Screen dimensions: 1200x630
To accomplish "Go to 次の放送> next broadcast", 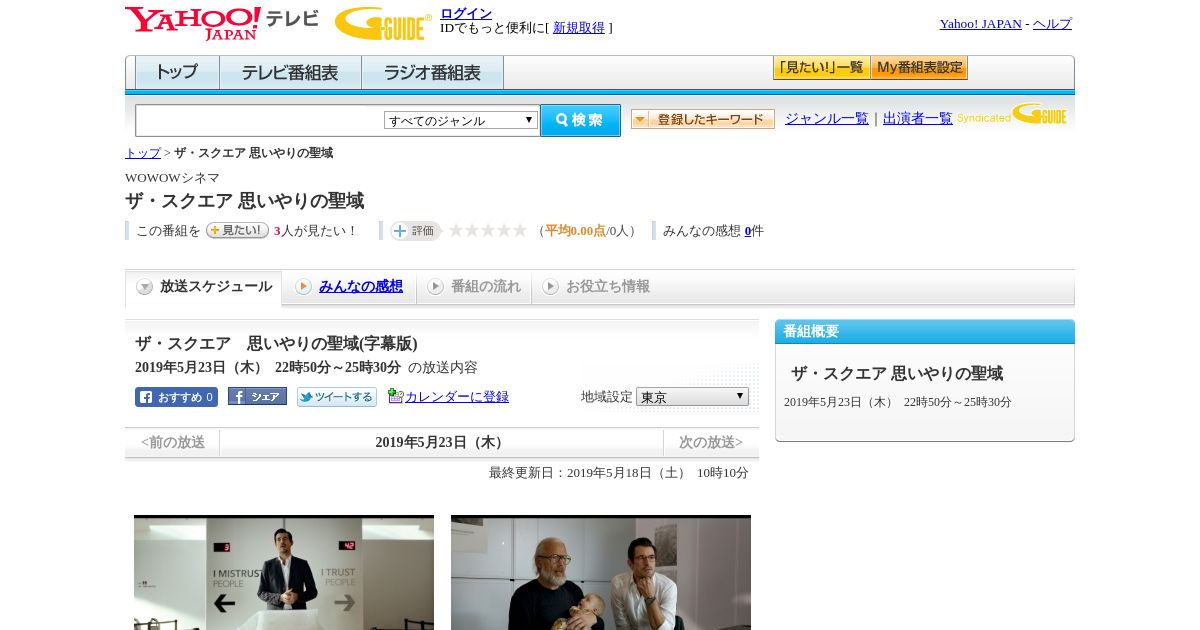I will click(x=711, y=442).
